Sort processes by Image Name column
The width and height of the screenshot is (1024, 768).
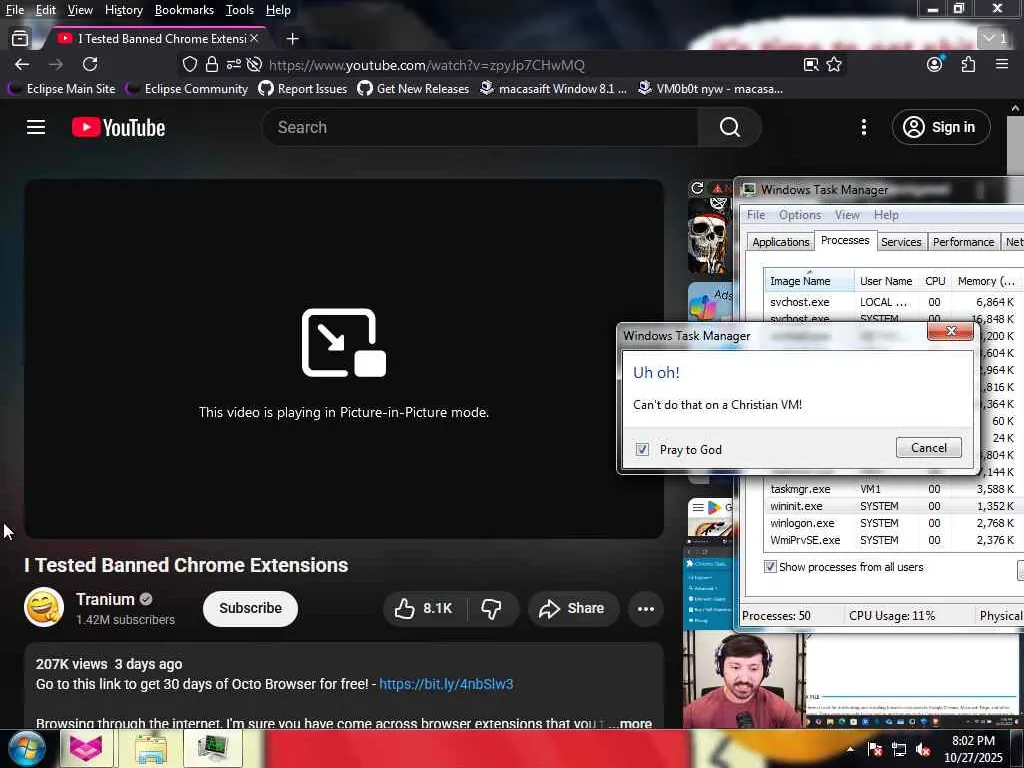[808, 281]
